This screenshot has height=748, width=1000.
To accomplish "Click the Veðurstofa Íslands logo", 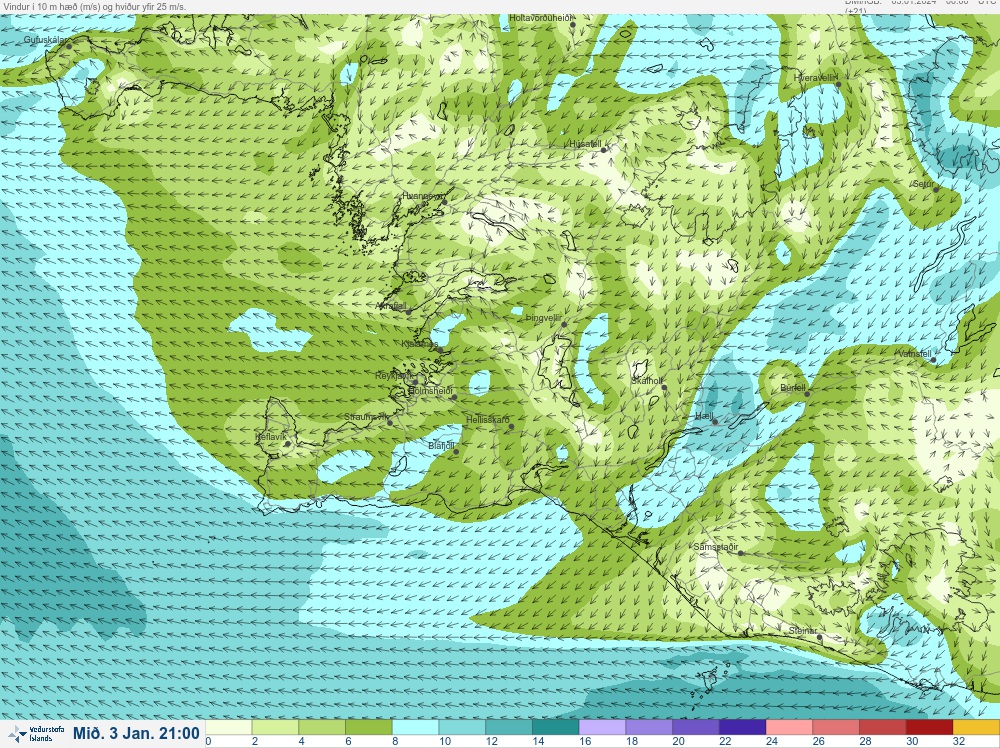I will (x=38, y=733).
